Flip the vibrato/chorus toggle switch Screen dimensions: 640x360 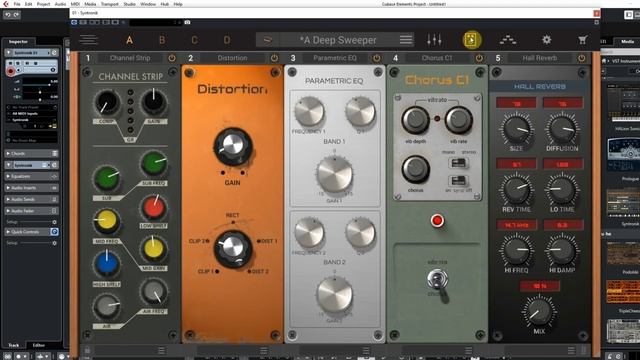(x=438, y=280)
